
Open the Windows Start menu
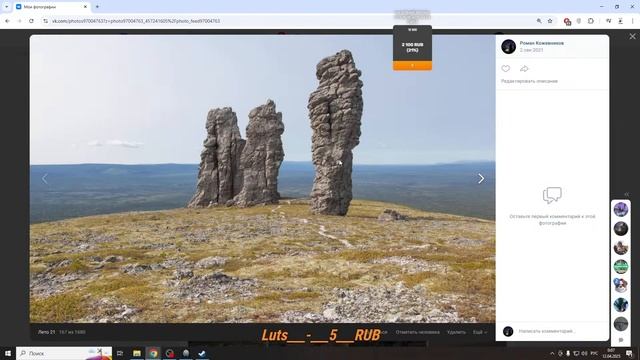coord(7,353)
